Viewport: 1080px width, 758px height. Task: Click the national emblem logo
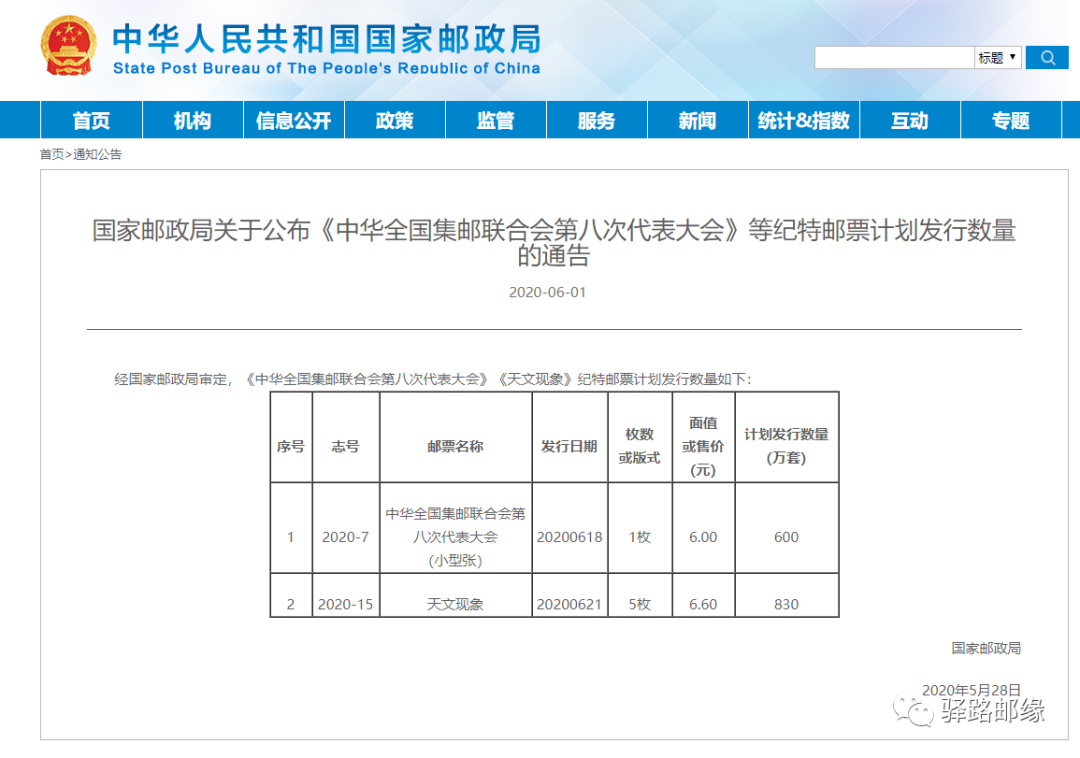click(68, 45)
